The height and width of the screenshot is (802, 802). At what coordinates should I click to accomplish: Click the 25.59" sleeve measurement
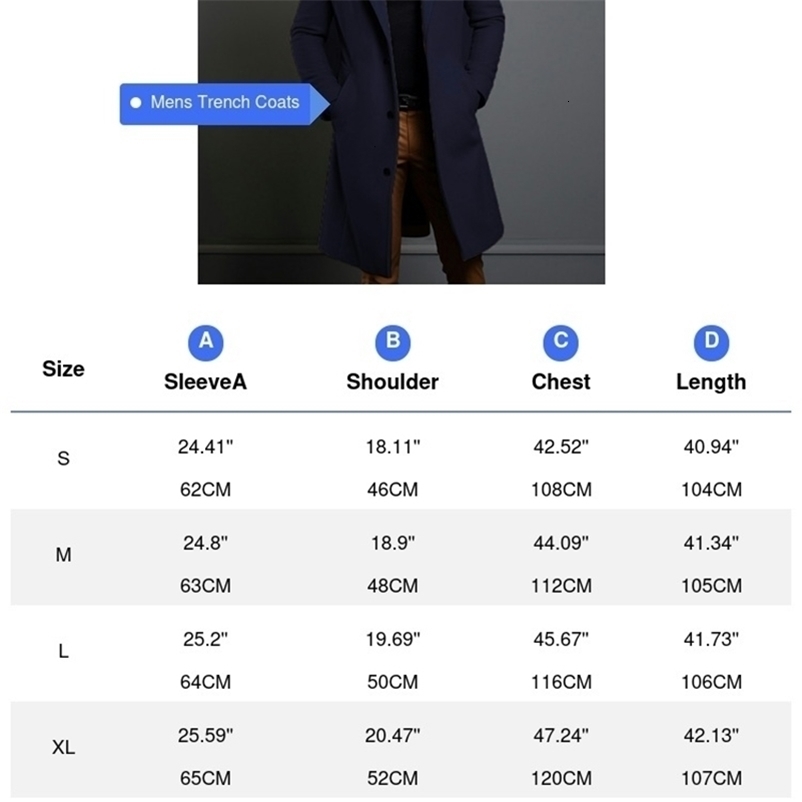pyautogui.click(x=205, y=735)
